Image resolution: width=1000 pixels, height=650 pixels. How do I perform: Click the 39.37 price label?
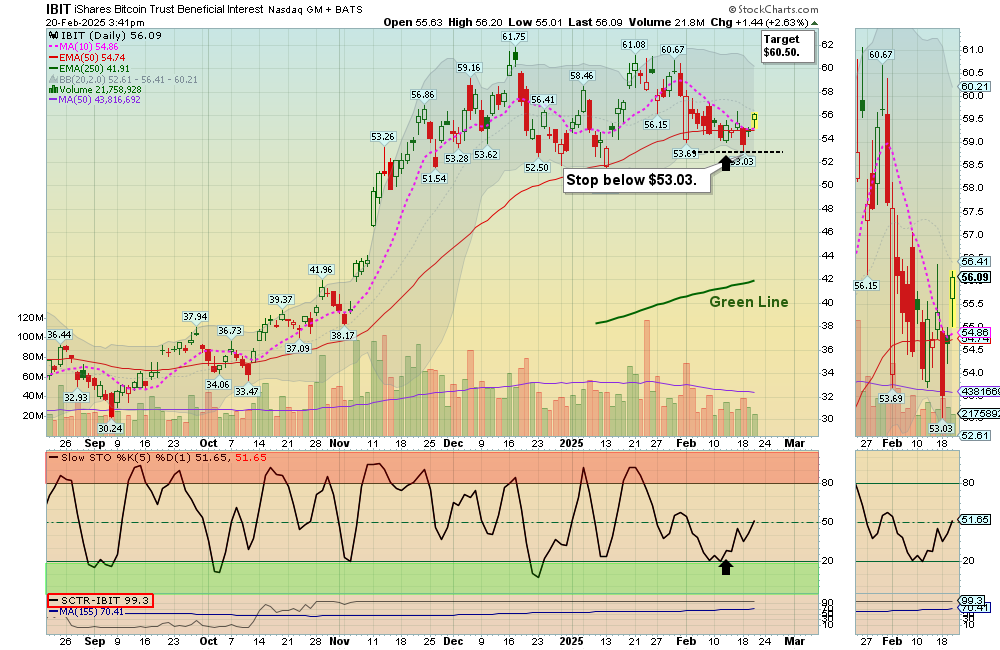point(281,299)
